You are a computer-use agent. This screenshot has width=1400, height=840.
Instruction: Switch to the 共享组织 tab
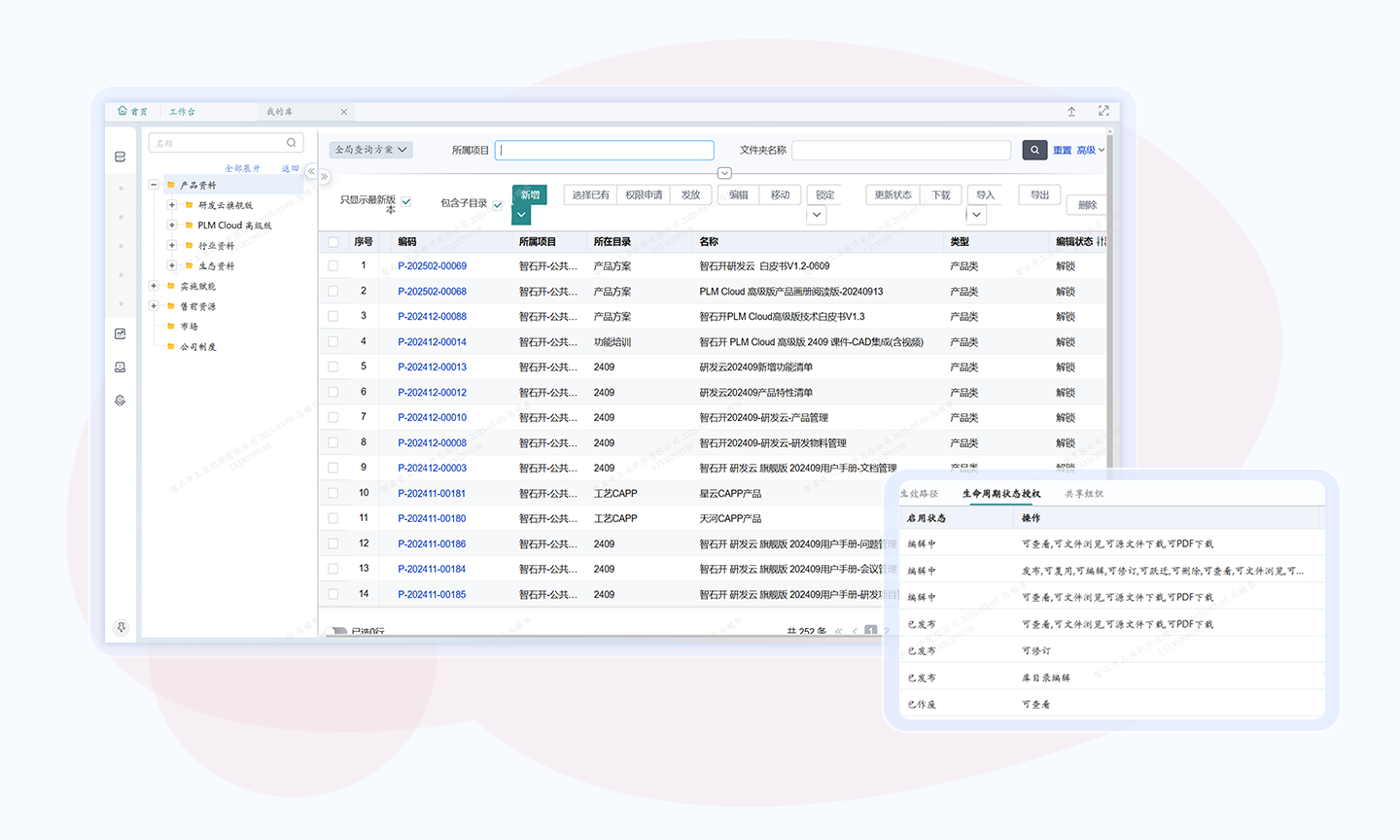click(1084, 494)
